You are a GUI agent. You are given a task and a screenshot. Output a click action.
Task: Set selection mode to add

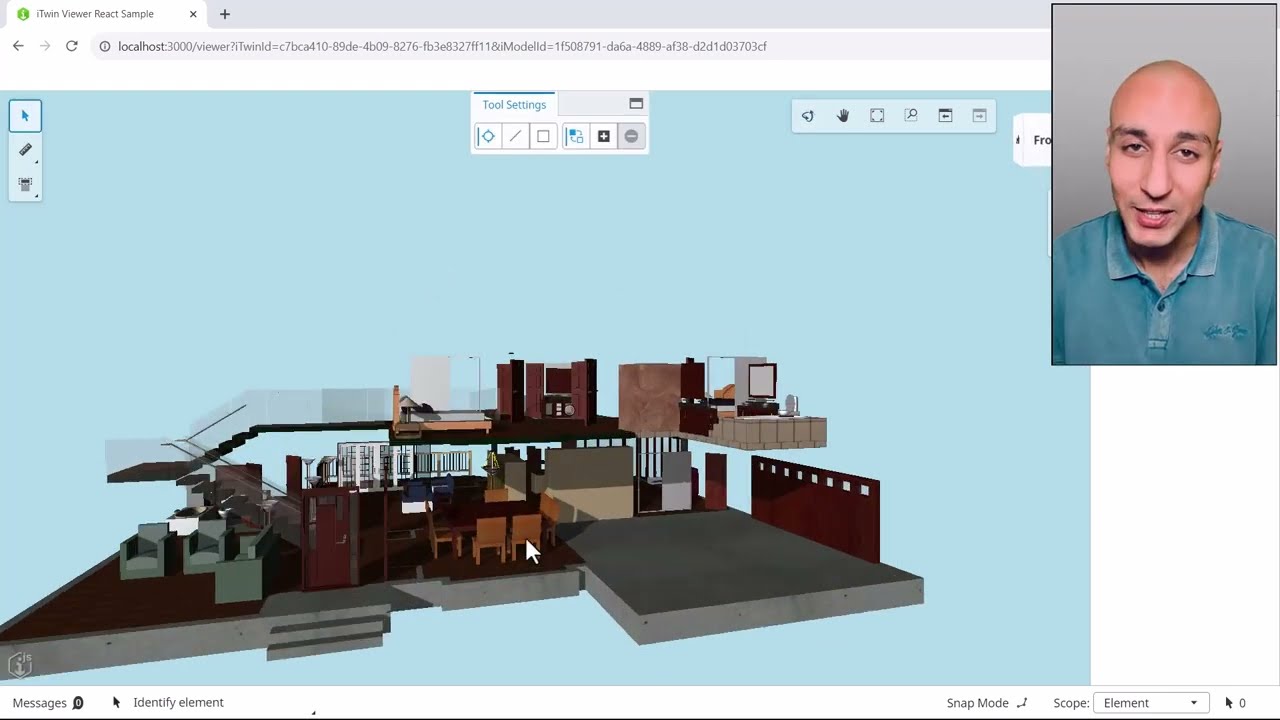(603, 136)
